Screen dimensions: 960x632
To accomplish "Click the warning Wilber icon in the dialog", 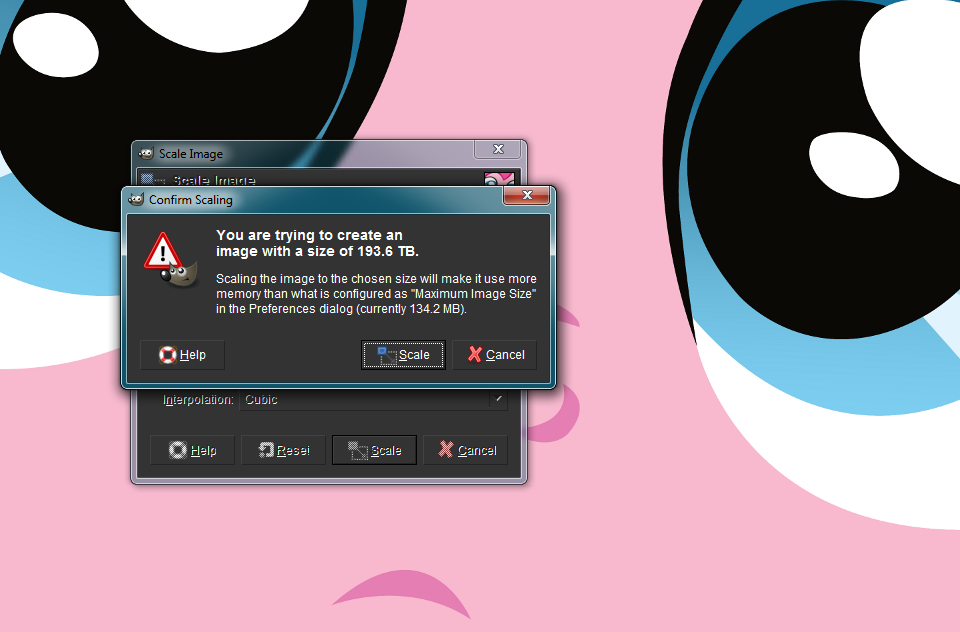I will pos(171,260).
